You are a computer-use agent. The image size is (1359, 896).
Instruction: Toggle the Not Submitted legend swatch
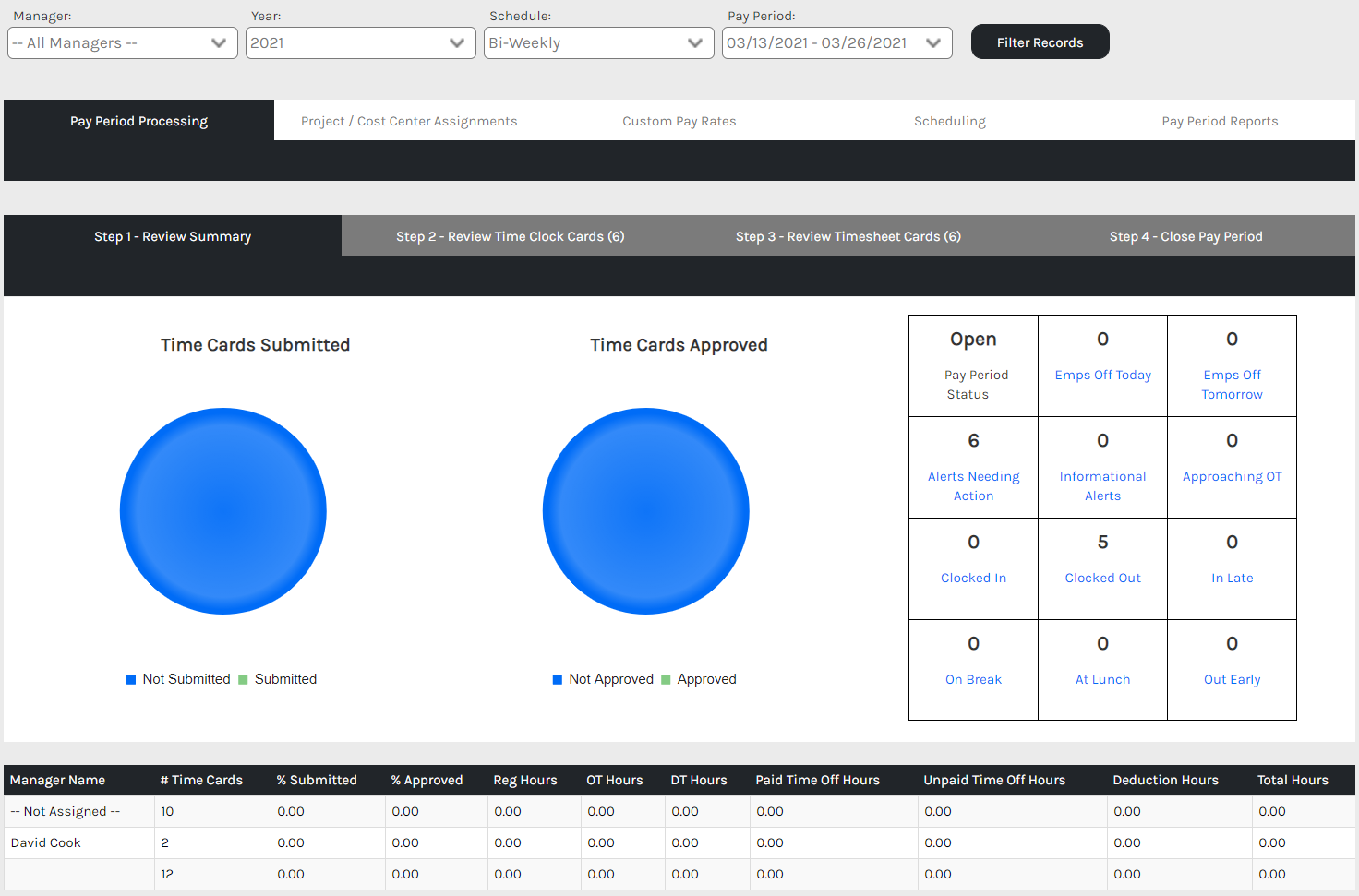[x=131, y=680]
